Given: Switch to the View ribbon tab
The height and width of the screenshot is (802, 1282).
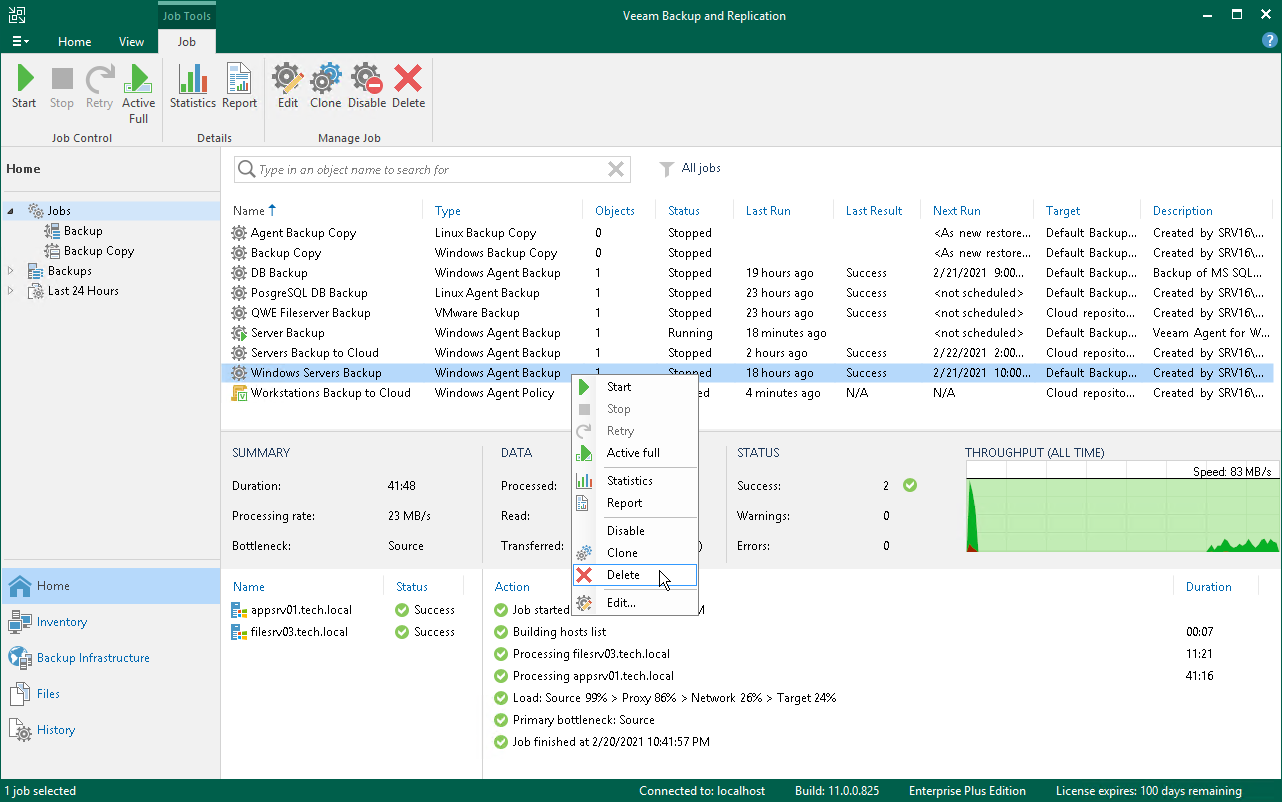Looking at the screenshot, I should pyautogui.click(x=131, y=42).
